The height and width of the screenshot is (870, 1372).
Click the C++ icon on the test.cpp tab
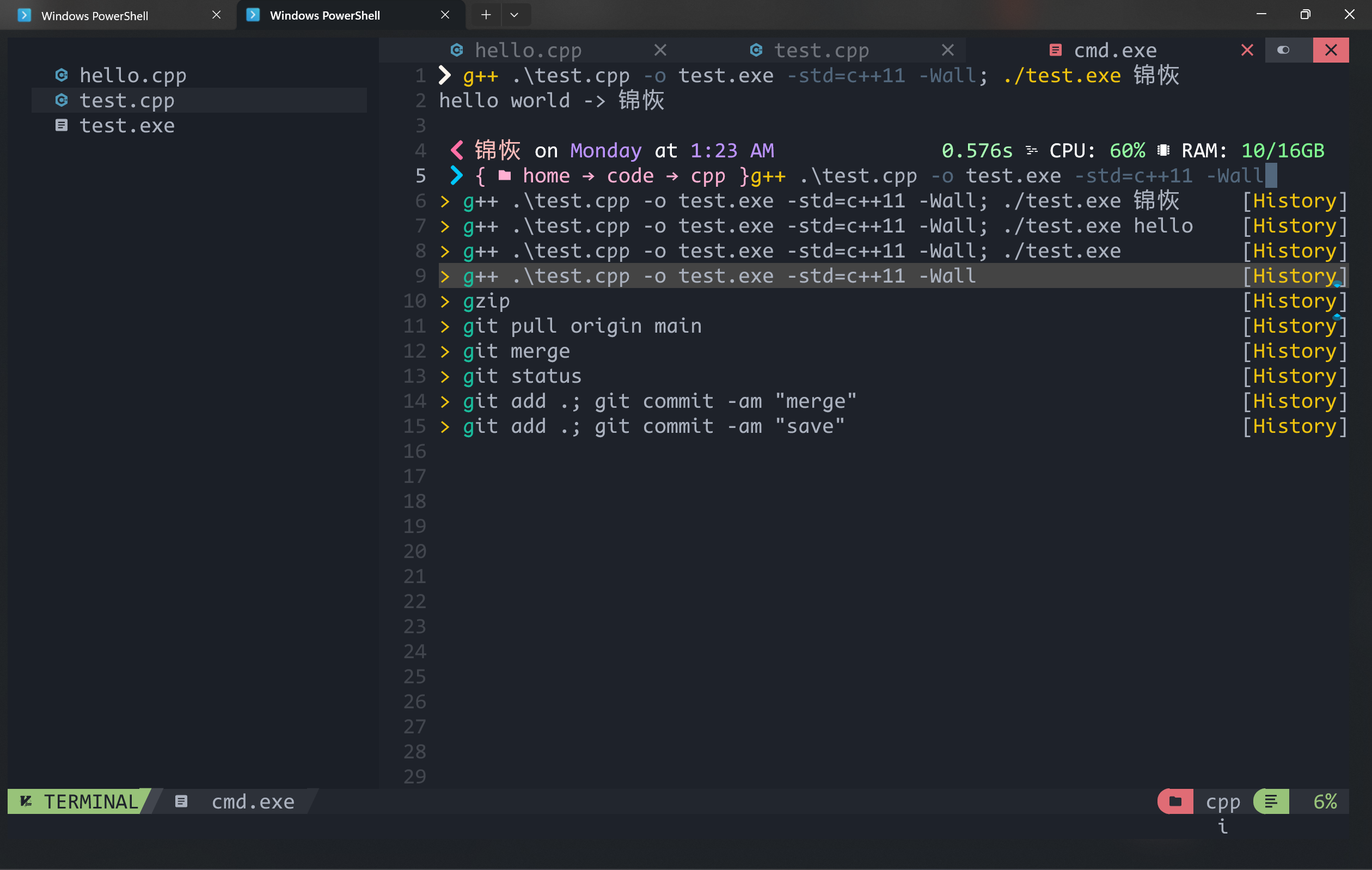[x=756, y=50]
